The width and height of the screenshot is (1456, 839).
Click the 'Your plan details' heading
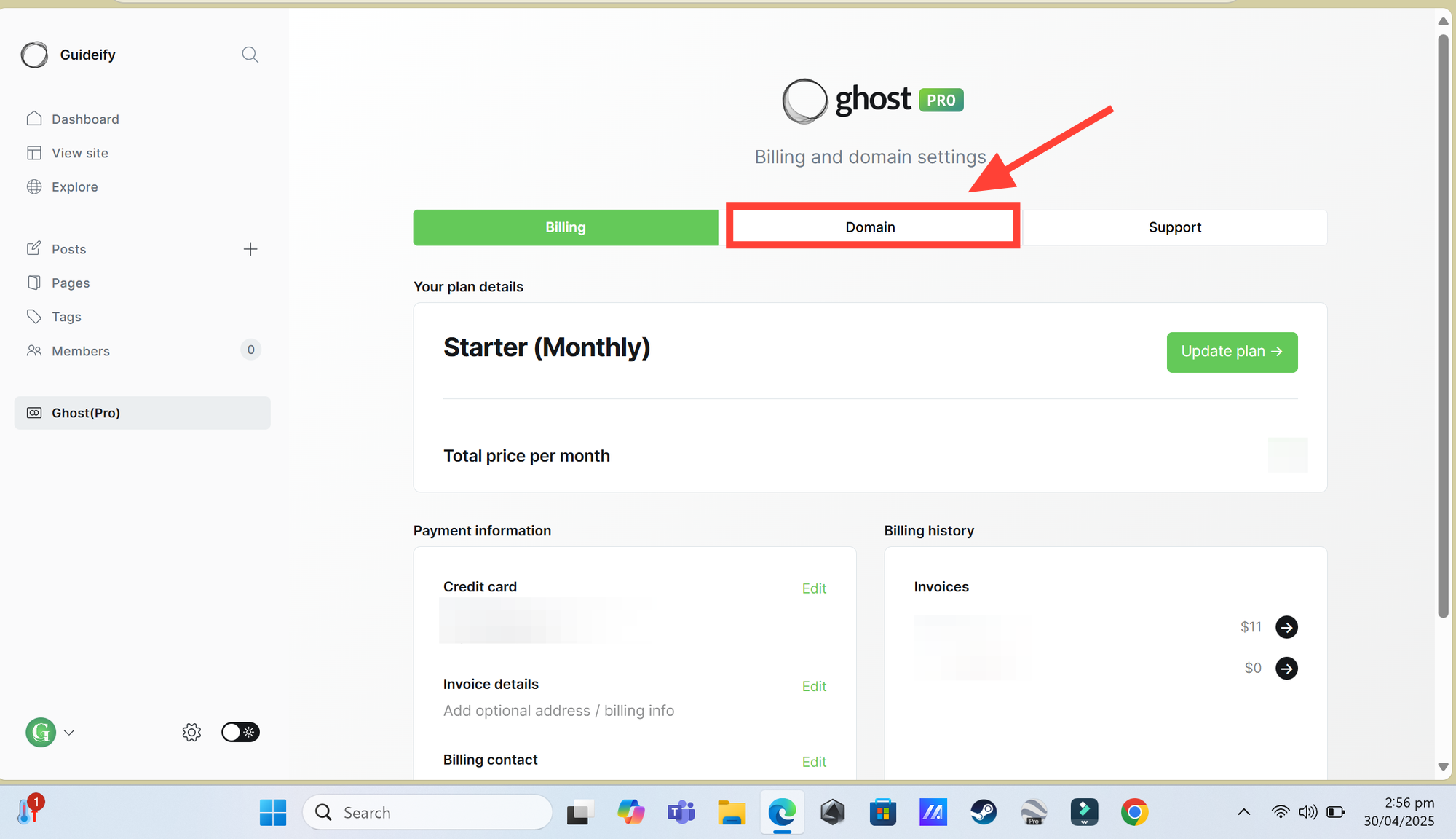pyautogui.click(x=468, y=287)
